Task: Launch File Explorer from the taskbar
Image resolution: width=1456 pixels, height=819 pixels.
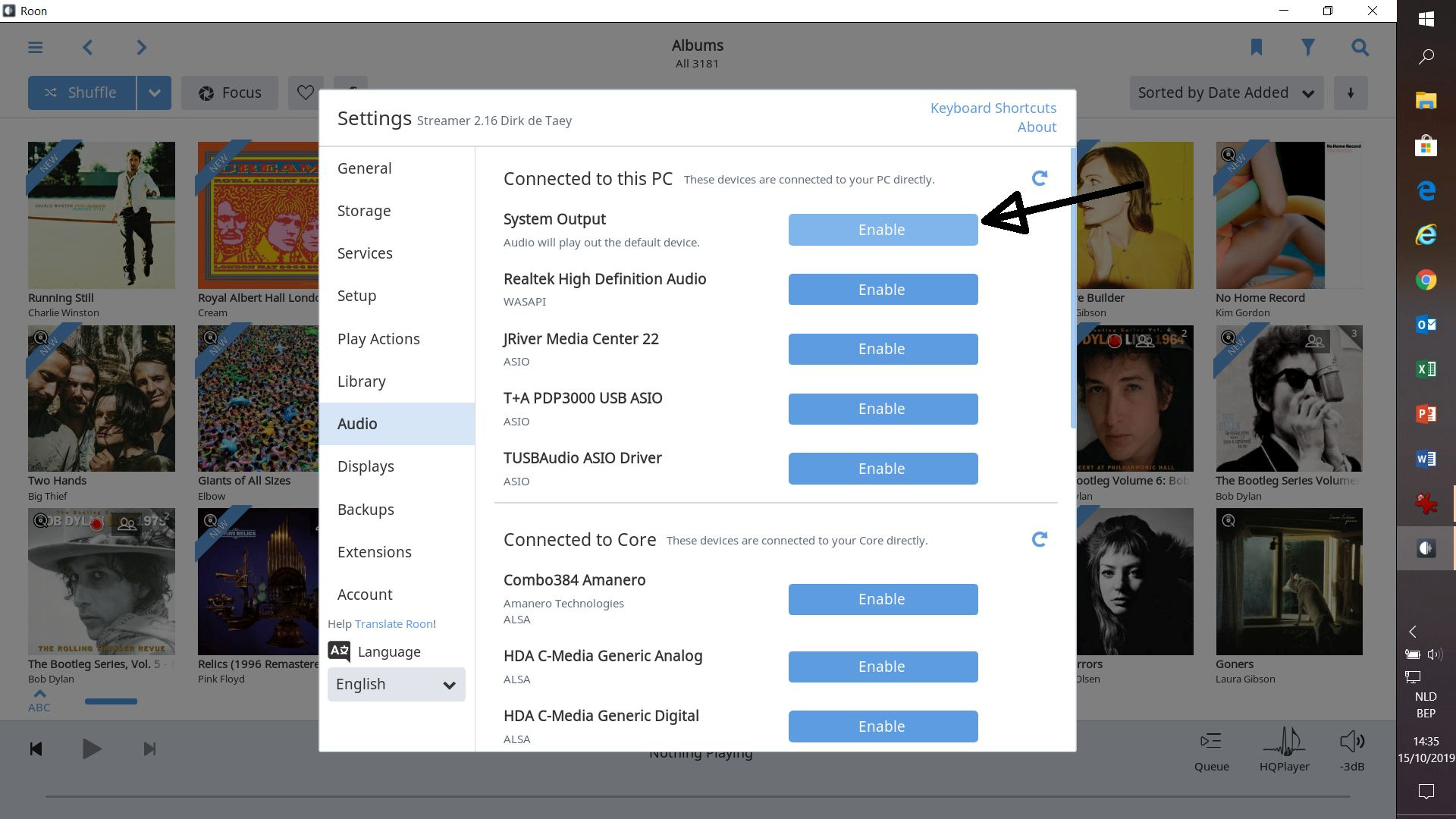Action: 1426,101
